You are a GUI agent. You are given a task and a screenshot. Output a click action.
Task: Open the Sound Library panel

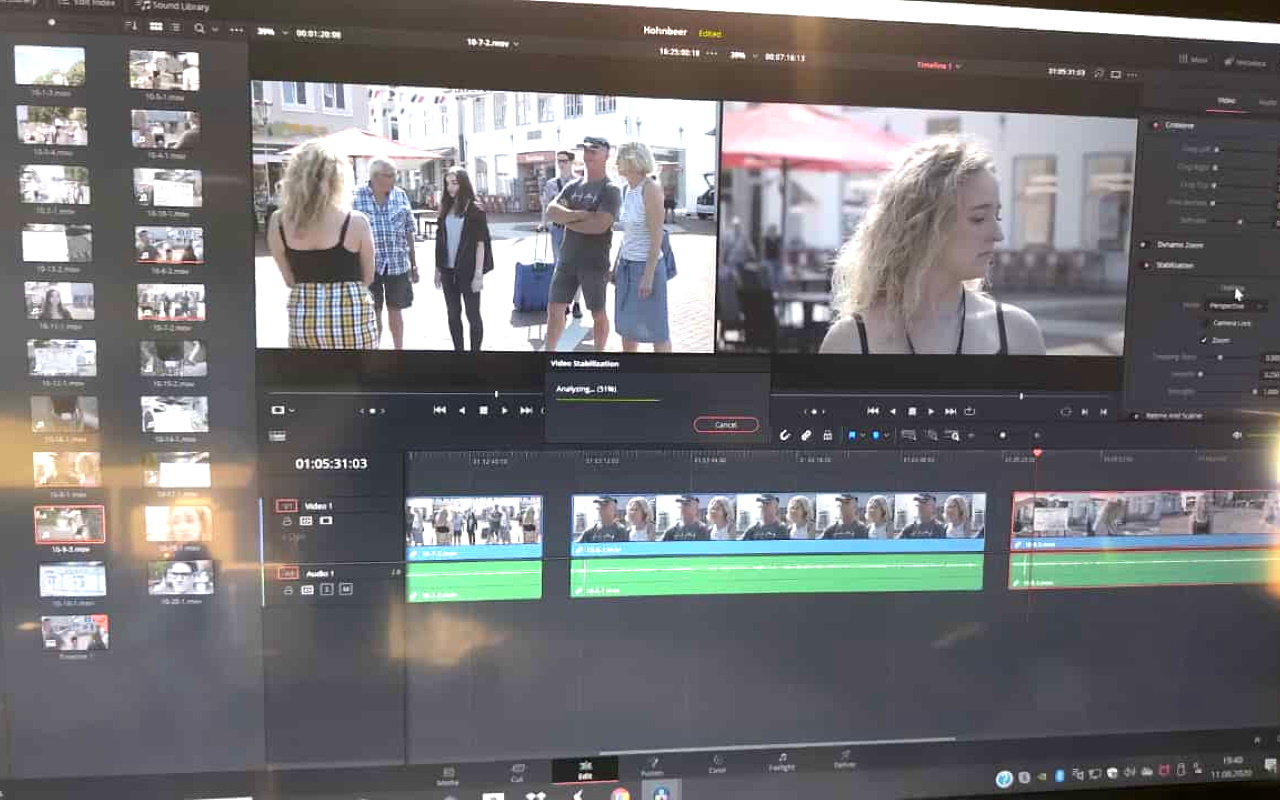pyautogui.click(x=173, y=6)
